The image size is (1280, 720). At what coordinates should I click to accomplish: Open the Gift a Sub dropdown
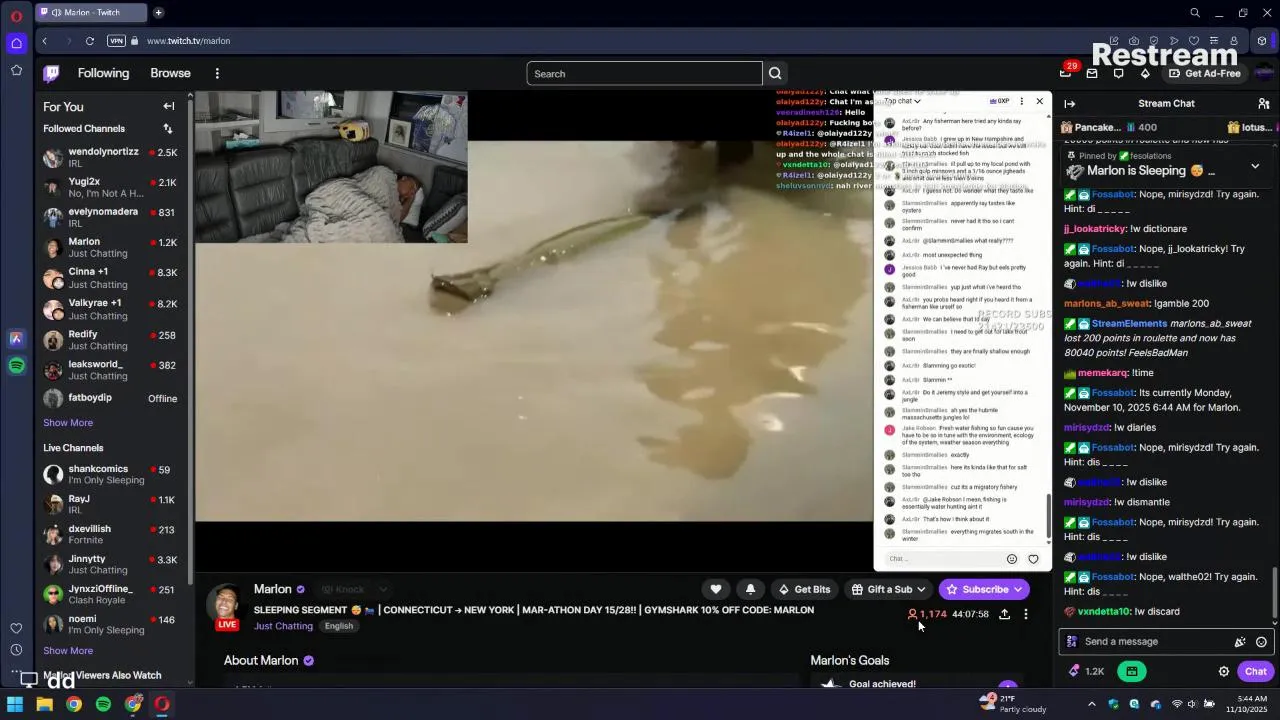[889, 590]
